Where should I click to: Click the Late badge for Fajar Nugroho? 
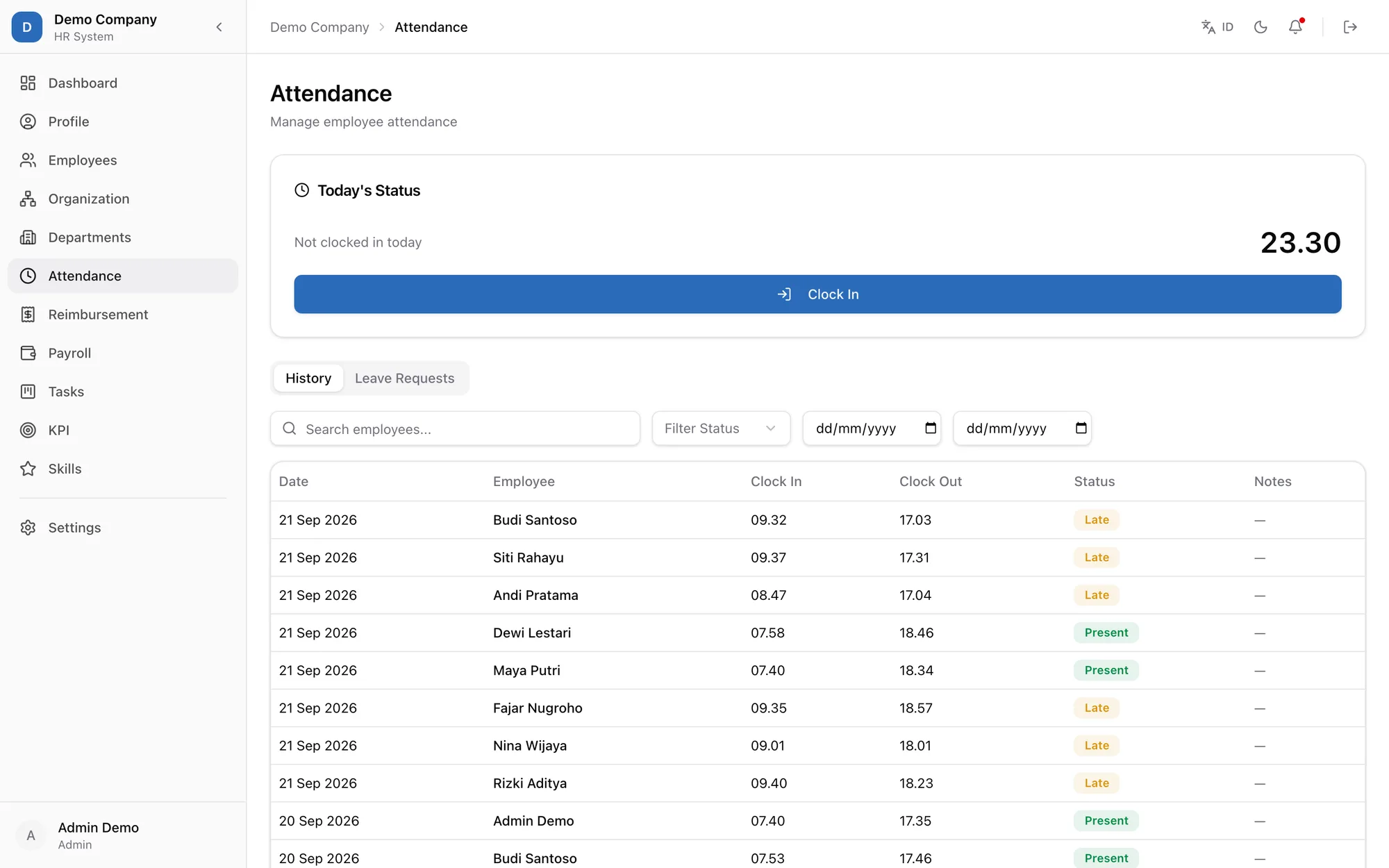coord(1097,708)
